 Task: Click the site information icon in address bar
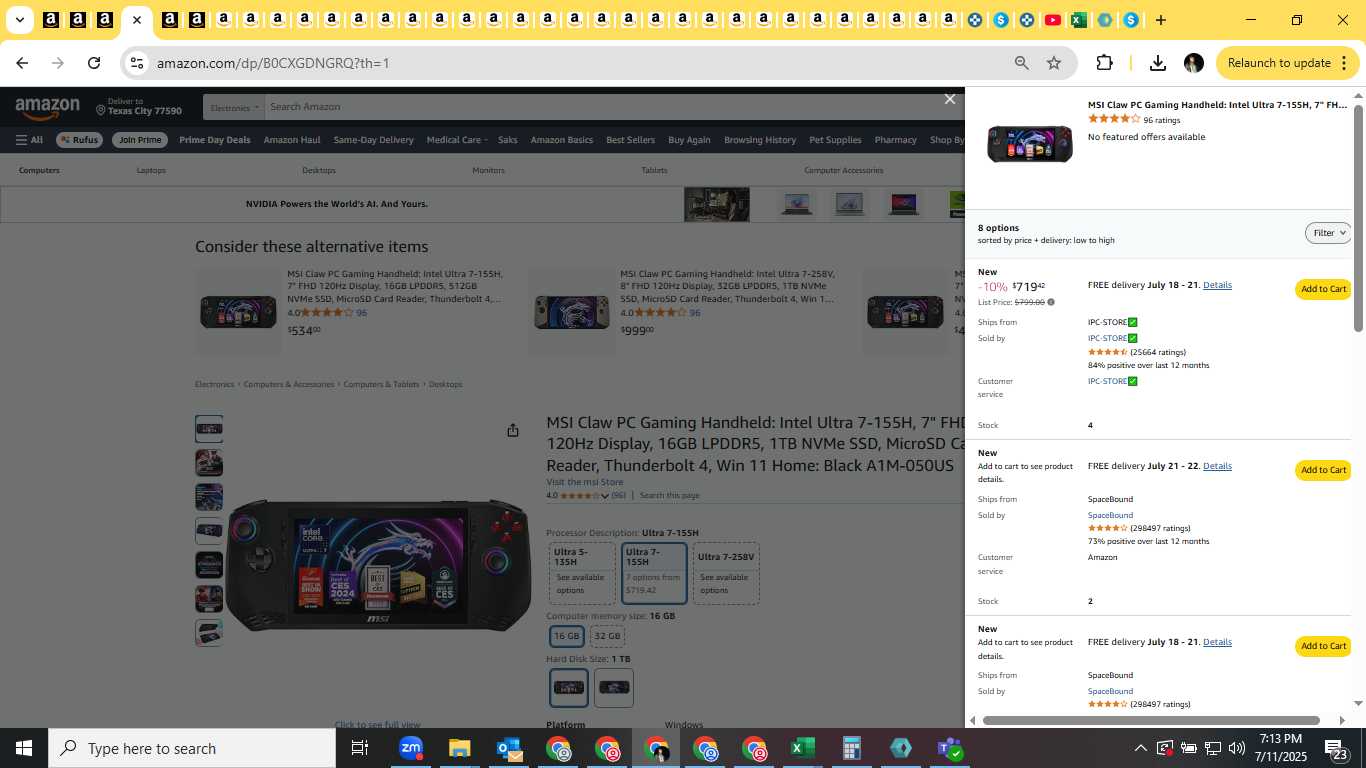[137, 63]
